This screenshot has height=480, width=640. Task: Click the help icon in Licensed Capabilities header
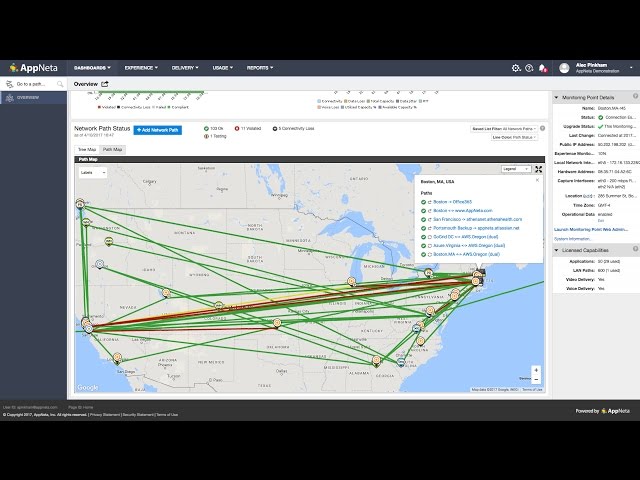click(636, 249)
